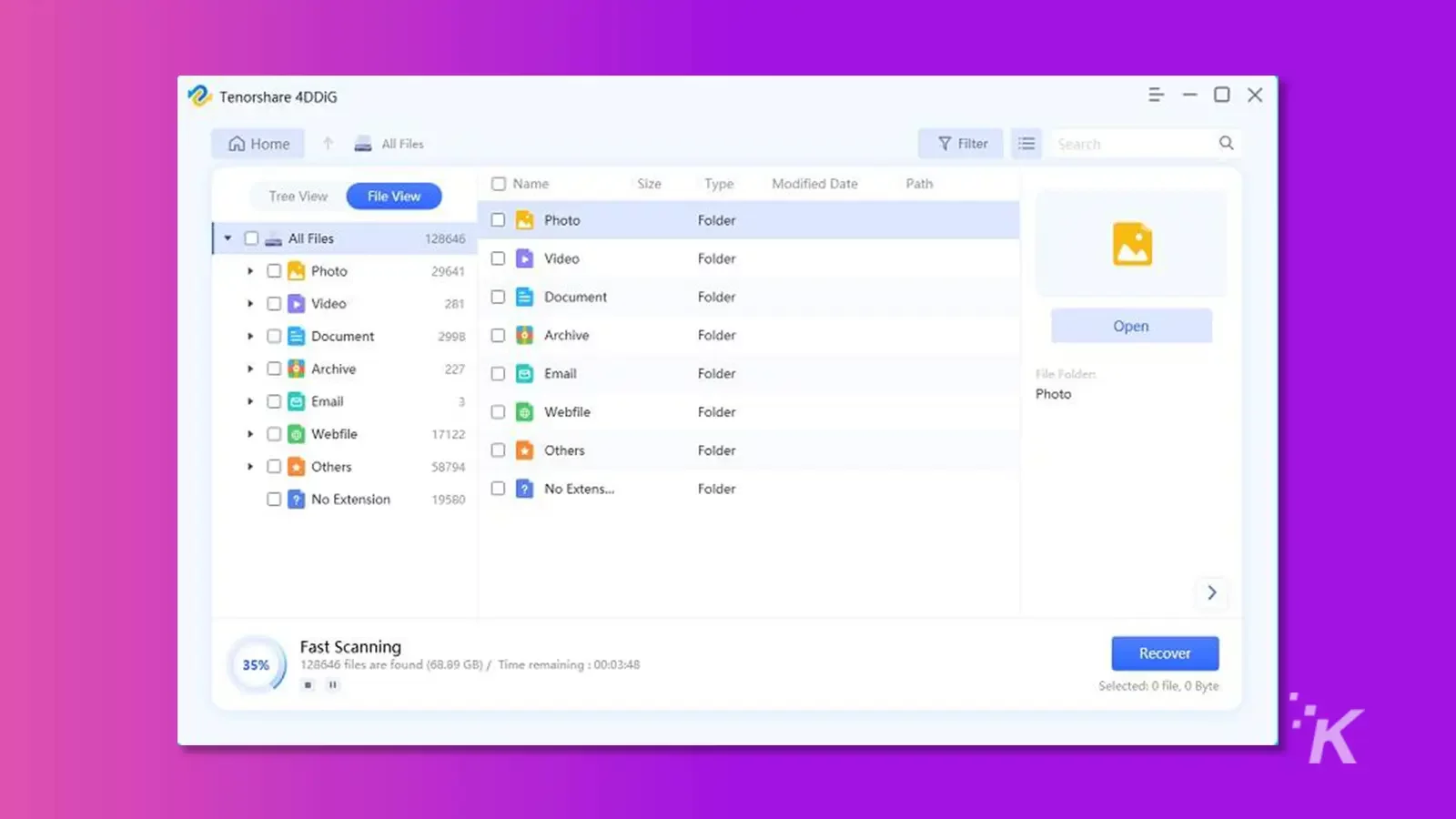The width and height of the screenshot is (1456, 819).
Task: Click the Webfile icon in the sidebar tree
Action: (x=297, y=434)
